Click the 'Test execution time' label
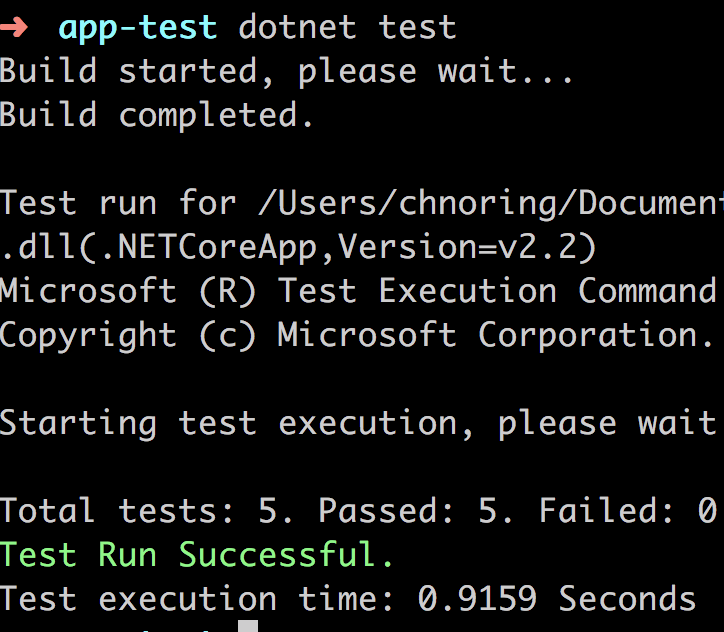Viewport: 724px width, 632px height. 196,599
